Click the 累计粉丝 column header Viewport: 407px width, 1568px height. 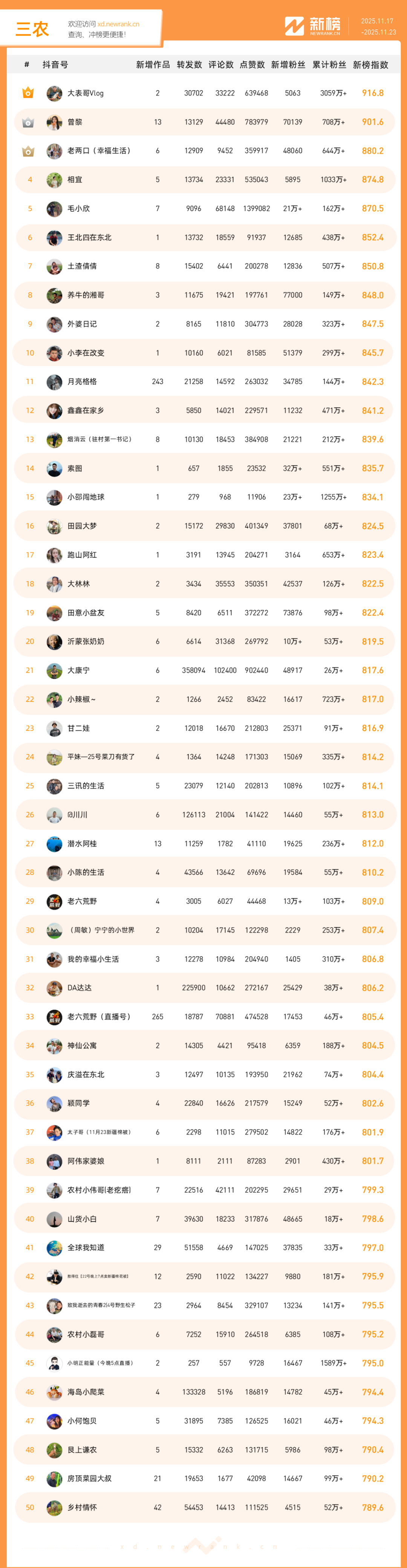[329, 65]
